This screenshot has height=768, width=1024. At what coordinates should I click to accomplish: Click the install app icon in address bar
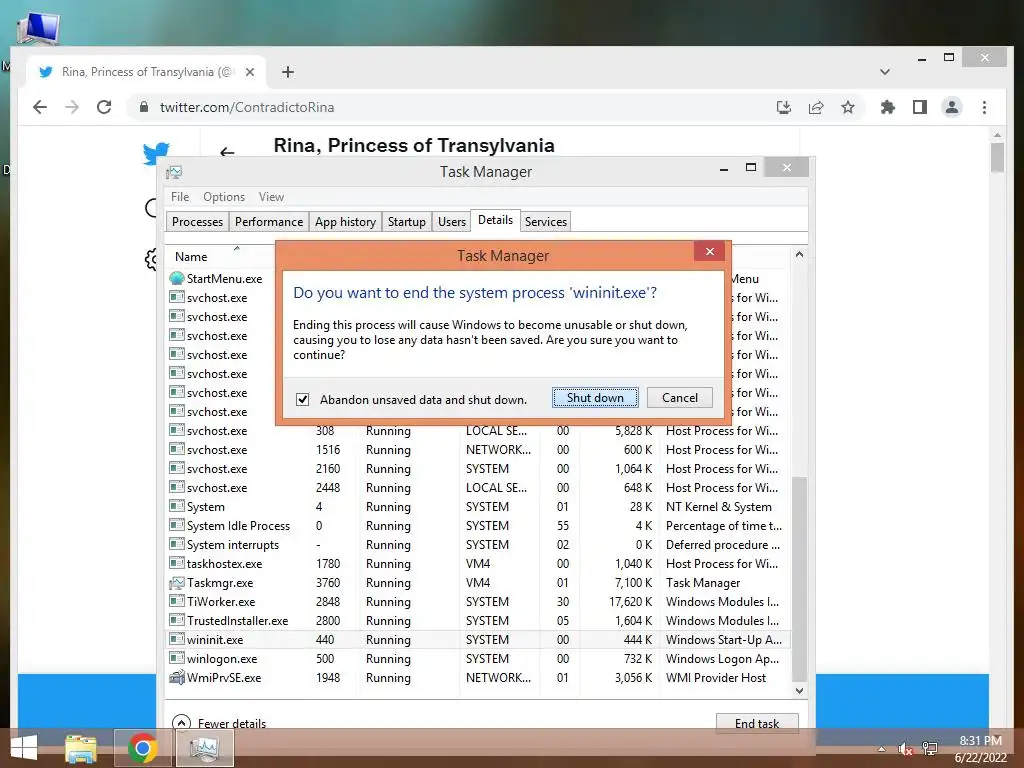point(784,107)
